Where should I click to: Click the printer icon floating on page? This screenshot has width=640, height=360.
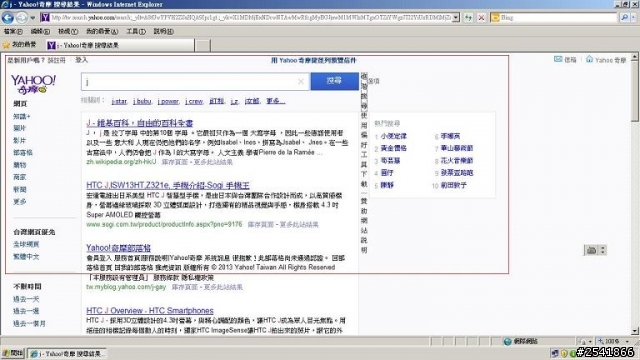[x=591, y=250]
